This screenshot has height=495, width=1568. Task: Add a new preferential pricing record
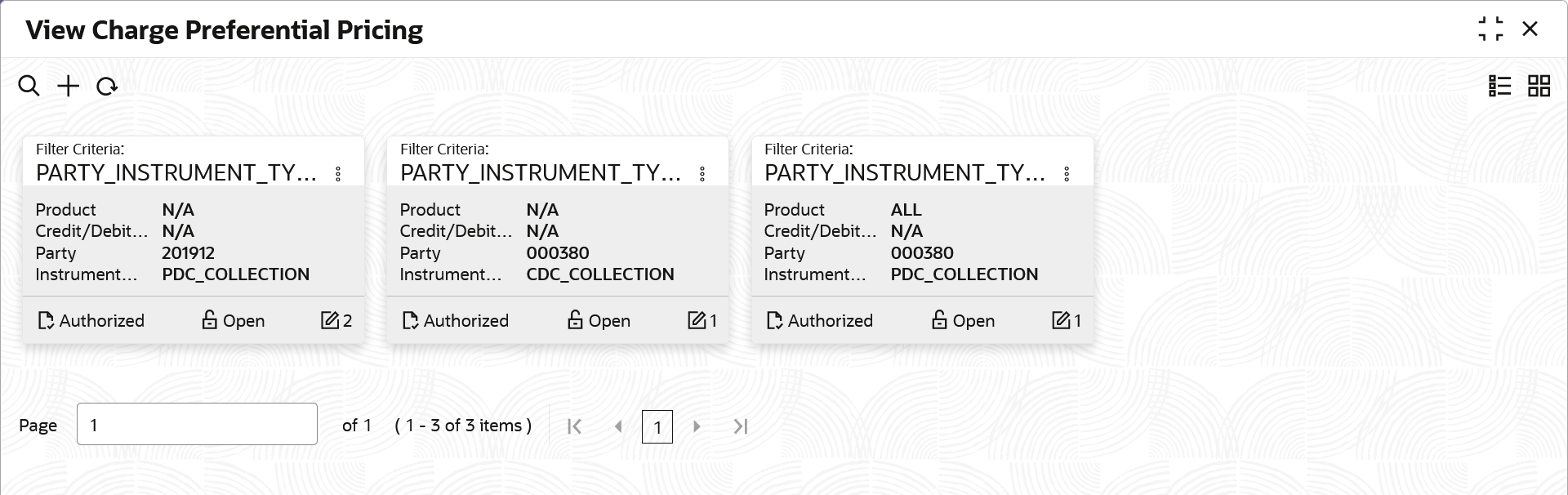pos(69,86)
